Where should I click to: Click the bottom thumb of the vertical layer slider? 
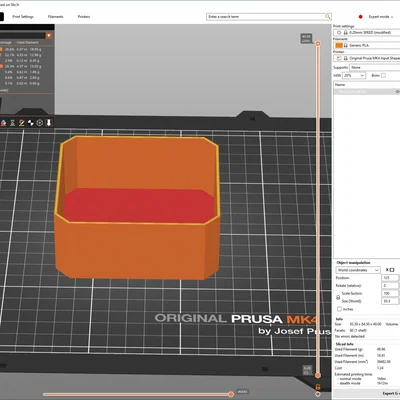tap(318, 375)
